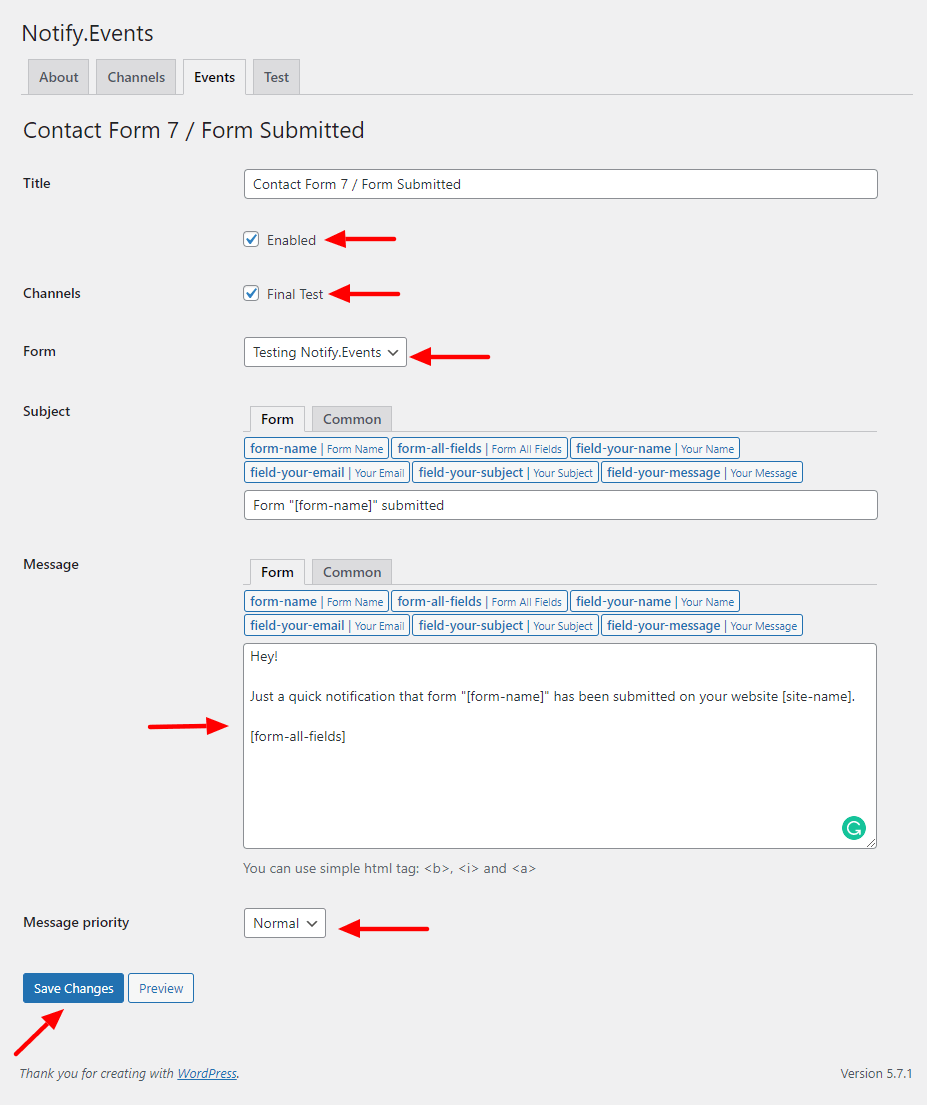Click the Save Changes button
Screen dimensions: 927x1105
coord(73,988)
